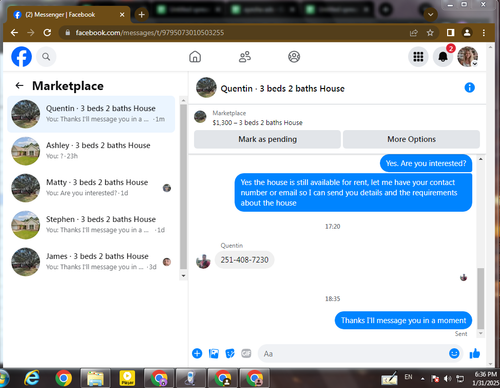Attach a photo with image icon
The width and height of the screenshot is (500, 388).
click(214, 353)
